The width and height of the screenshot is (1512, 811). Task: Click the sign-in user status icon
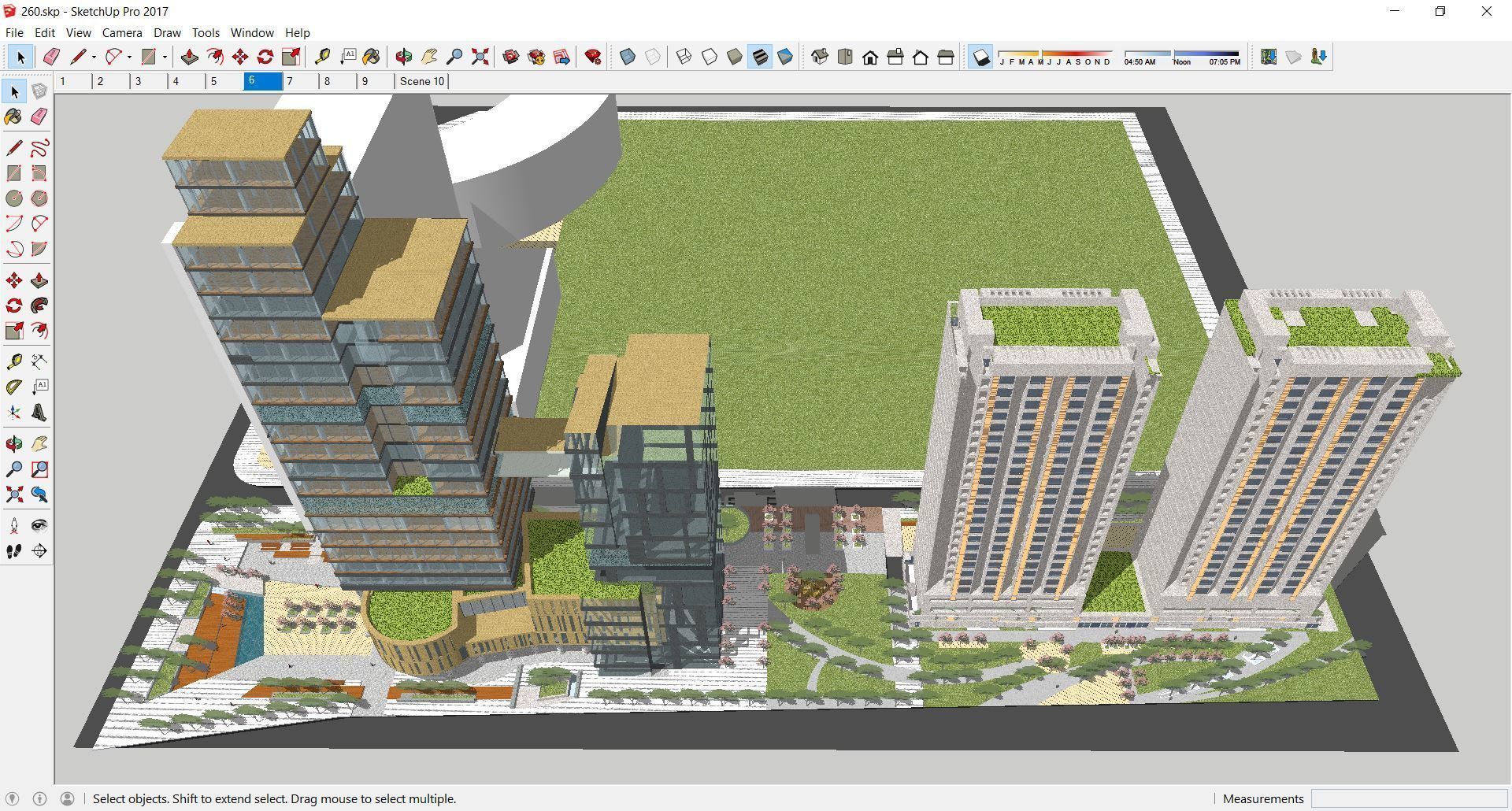click(x=68, y=798)
